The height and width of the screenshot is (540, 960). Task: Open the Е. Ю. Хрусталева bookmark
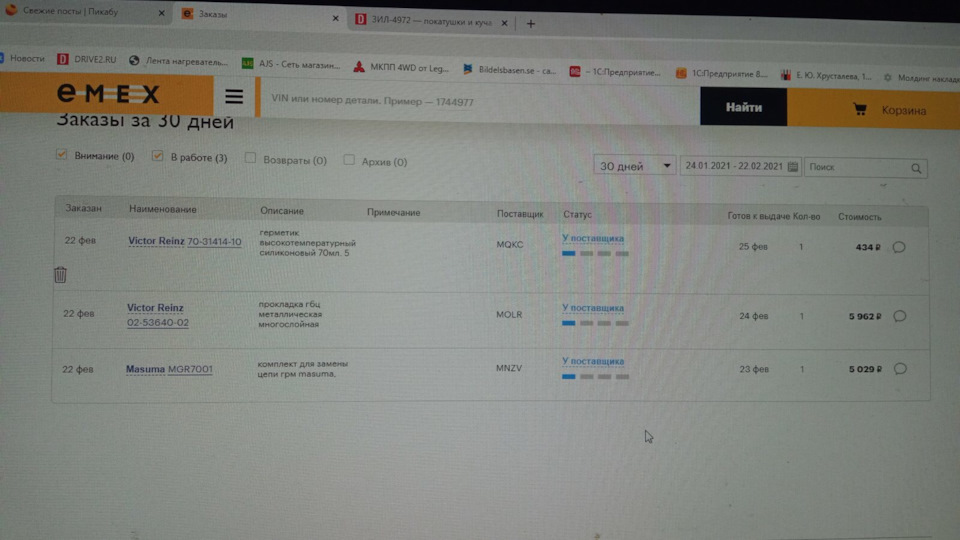(826, 75)
